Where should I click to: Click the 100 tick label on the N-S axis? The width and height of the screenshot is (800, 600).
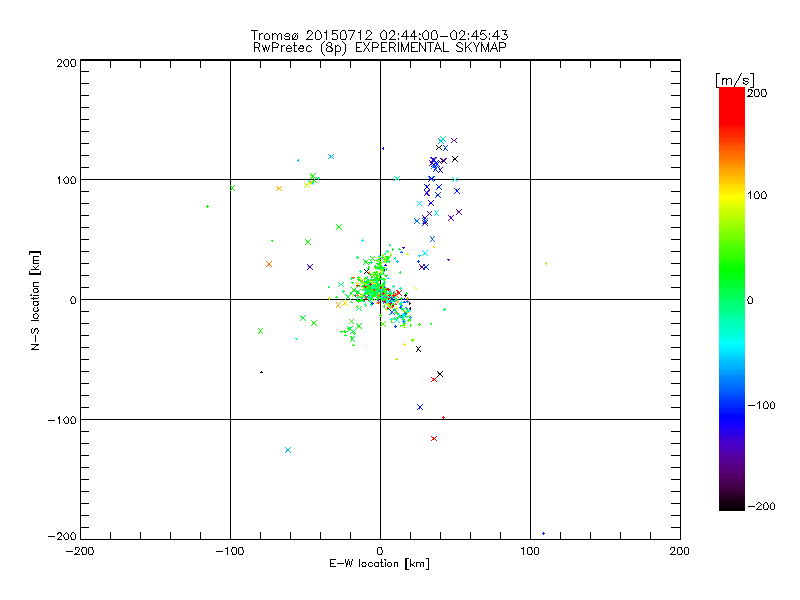click(x=66, y=180)
